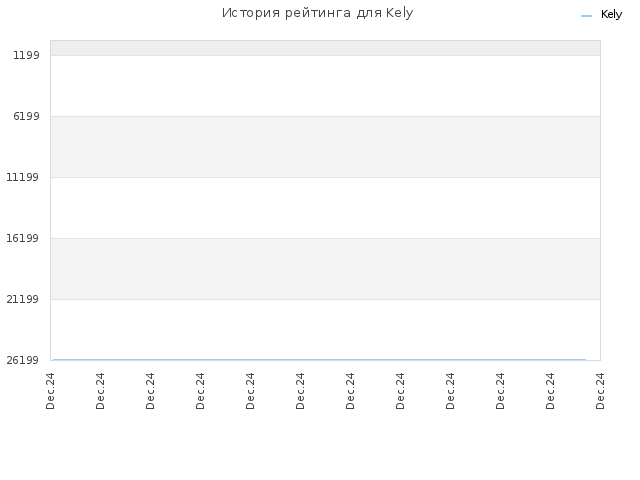Image resolution: width=640 pixels, height=480 pixels.
Task: Click the 1199 y-axis label
Action: (x=26, y=55)
